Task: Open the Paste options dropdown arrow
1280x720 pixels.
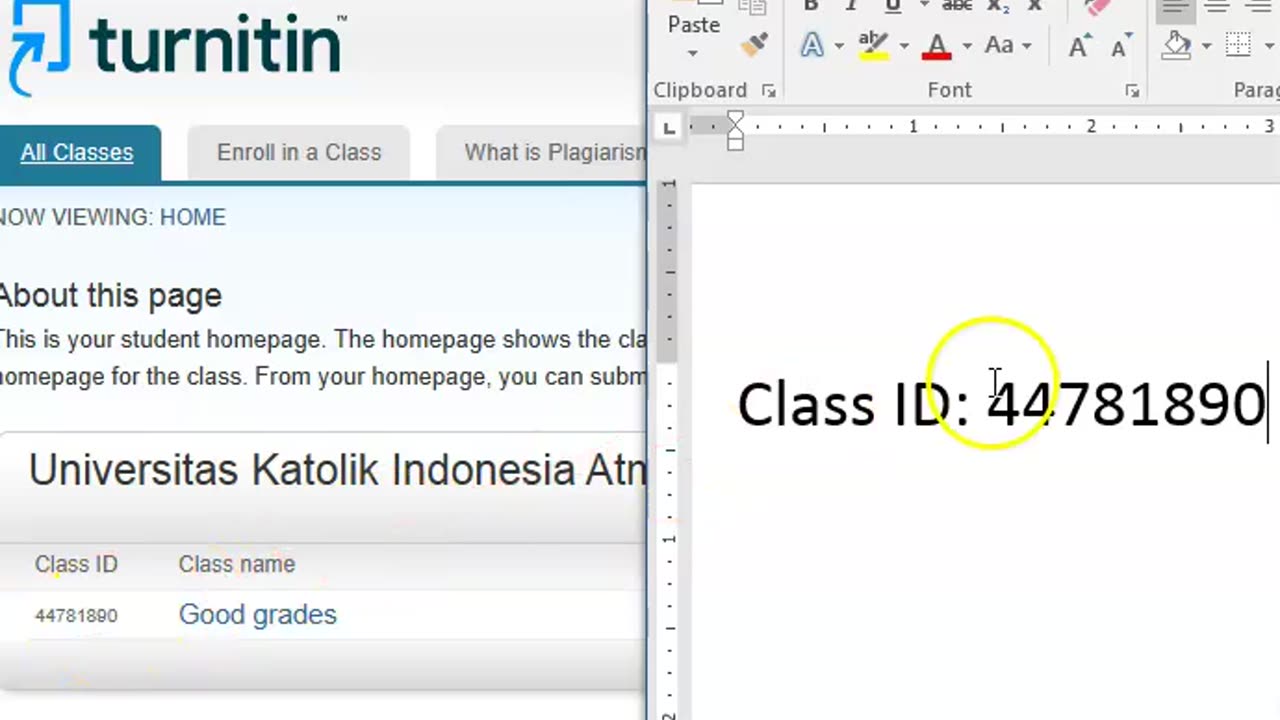Action: click(x=693, y=52)
